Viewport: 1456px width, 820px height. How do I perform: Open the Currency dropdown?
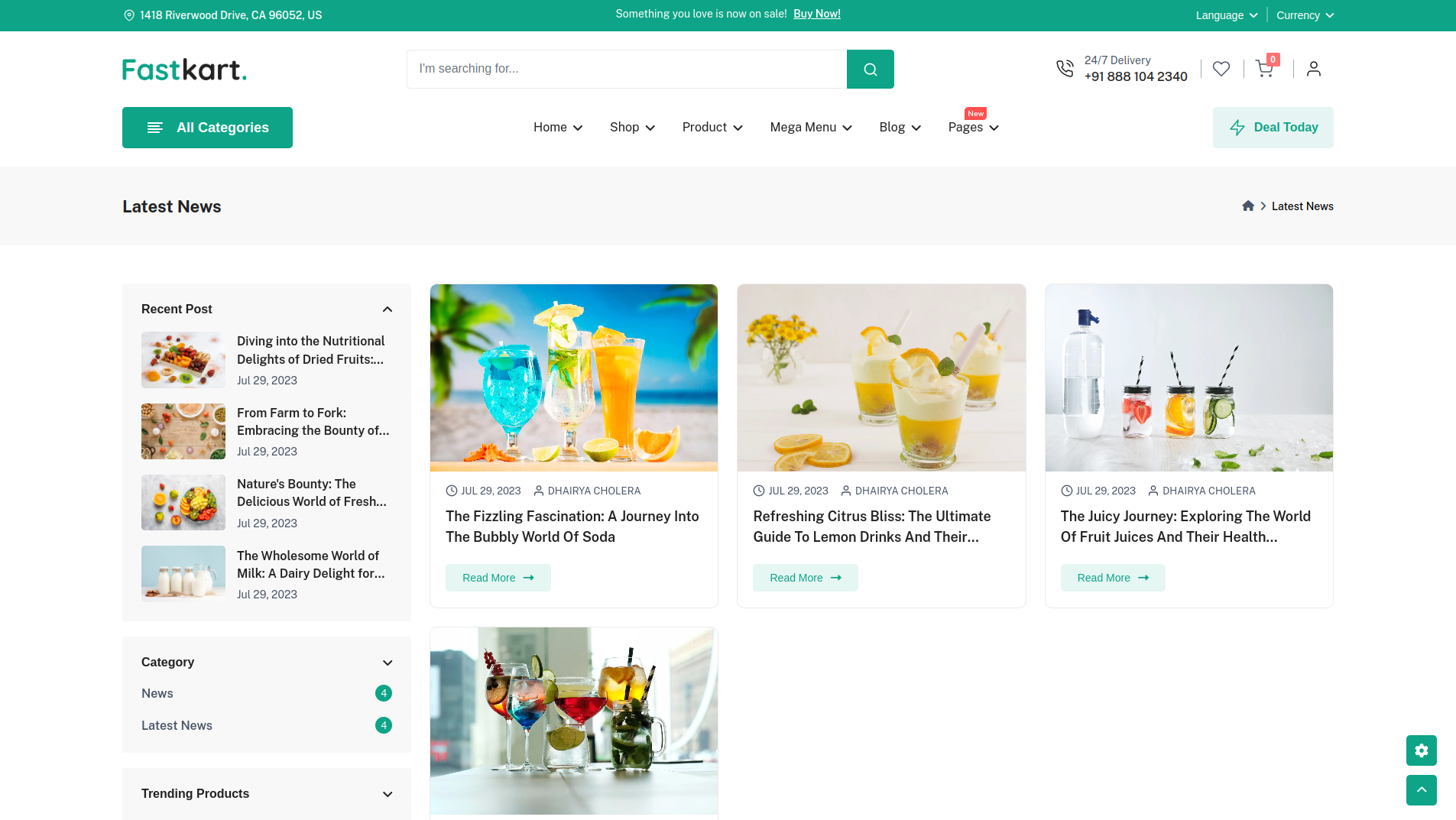click(x=1304, y=15)
